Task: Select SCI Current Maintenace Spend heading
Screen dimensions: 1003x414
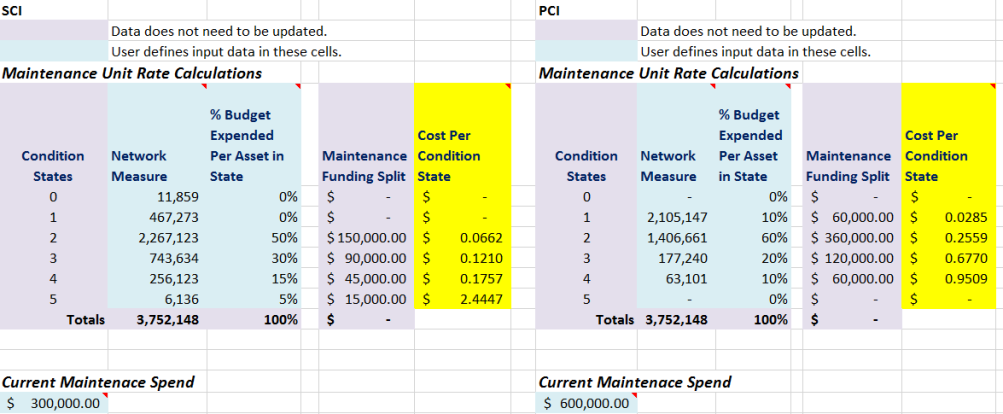Action: 98,383
